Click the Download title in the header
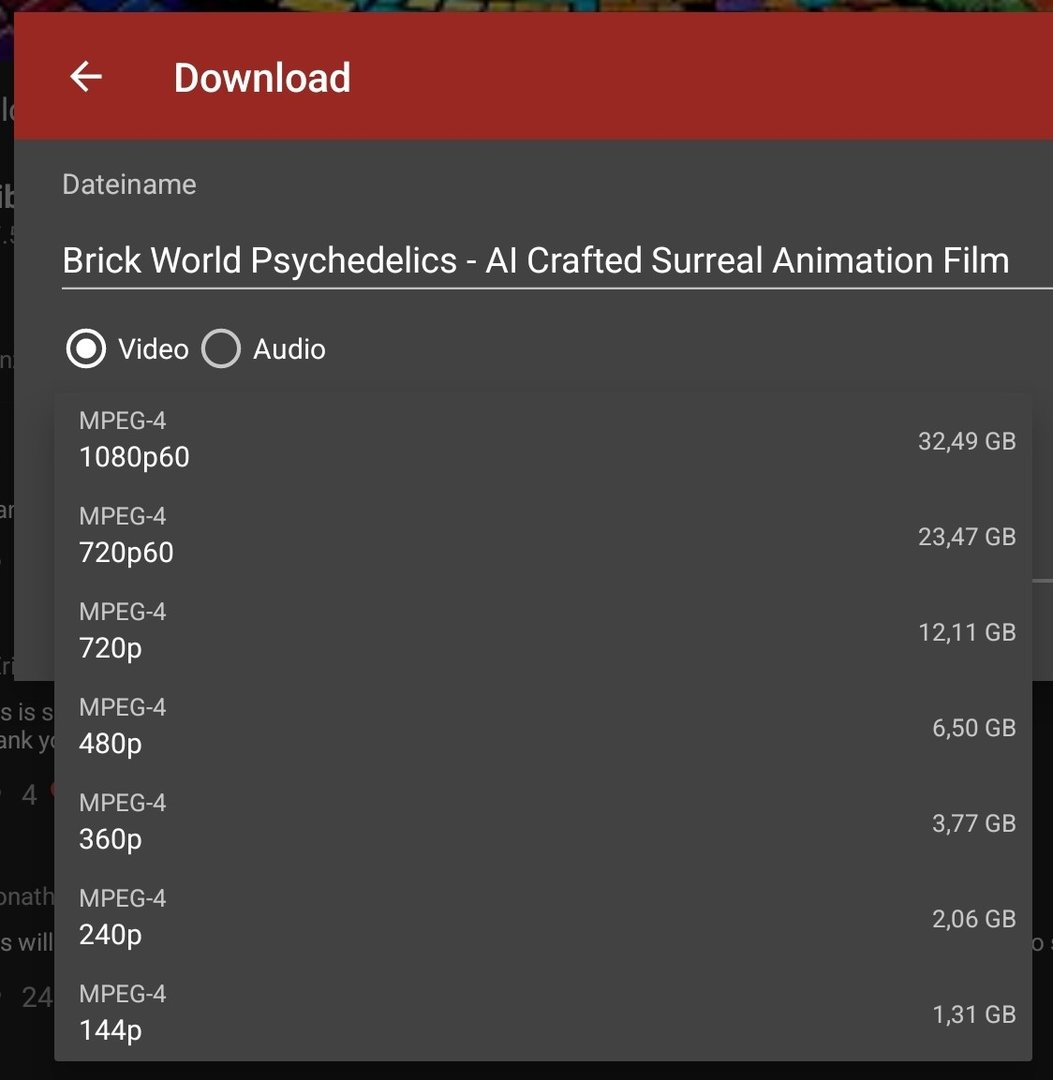 pyautogui.click(x=262, y=78)
